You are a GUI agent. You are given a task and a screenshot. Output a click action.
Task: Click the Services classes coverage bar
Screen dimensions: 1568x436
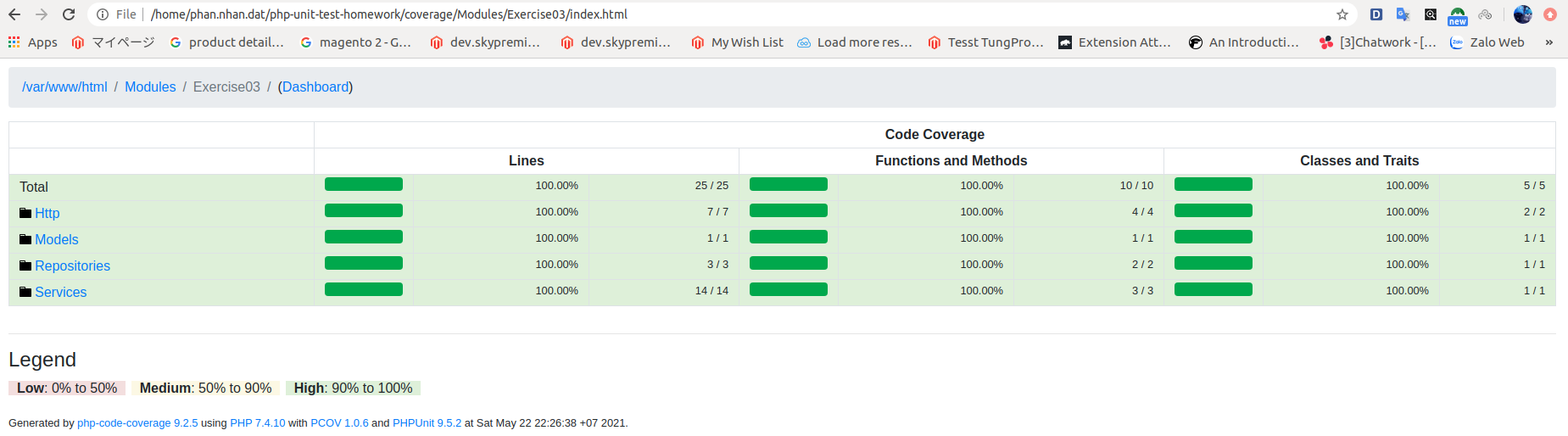[x=1214, y=289]
